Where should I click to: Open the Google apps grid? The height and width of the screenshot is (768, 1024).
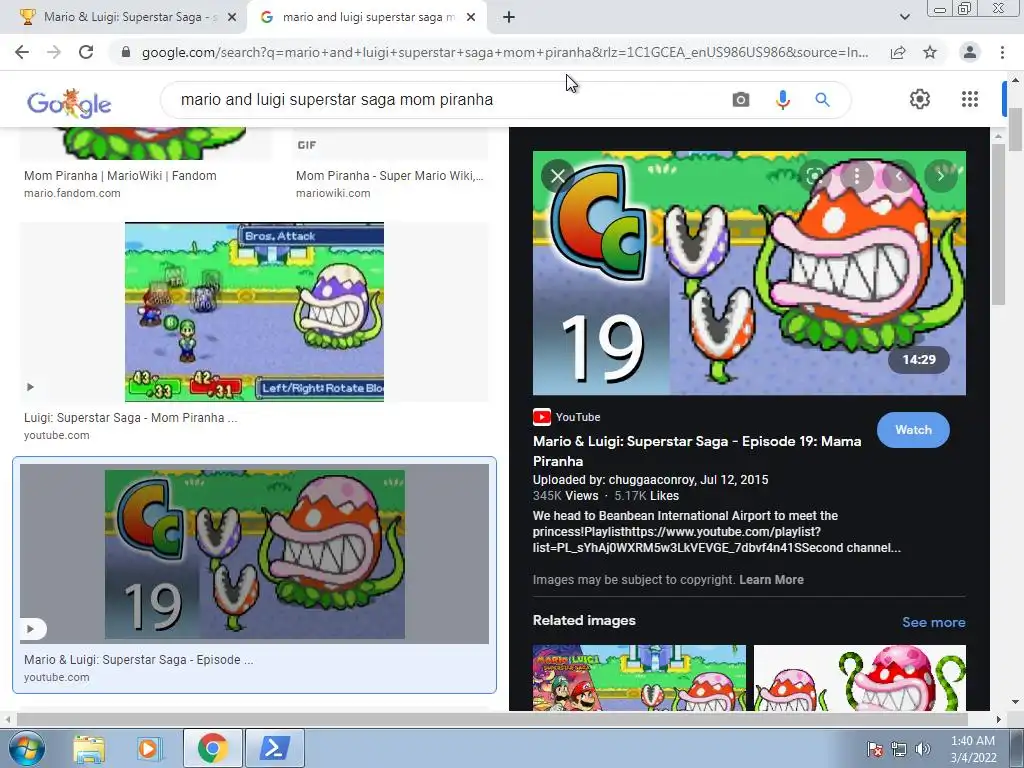(x=970, y=99)
